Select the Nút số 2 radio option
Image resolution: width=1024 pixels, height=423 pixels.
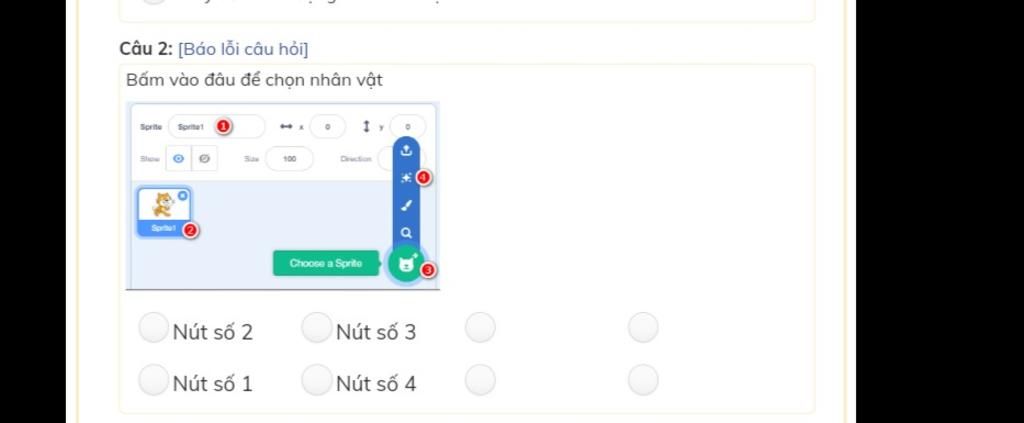(x=154, y=327)
